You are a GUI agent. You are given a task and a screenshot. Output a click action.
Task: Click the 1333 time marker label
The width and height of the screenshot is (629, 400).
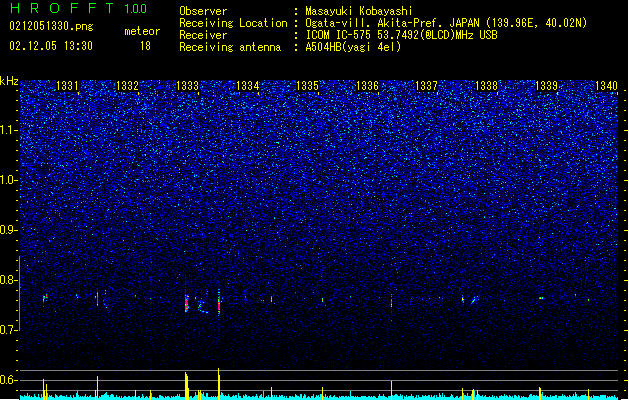(187, 85)
